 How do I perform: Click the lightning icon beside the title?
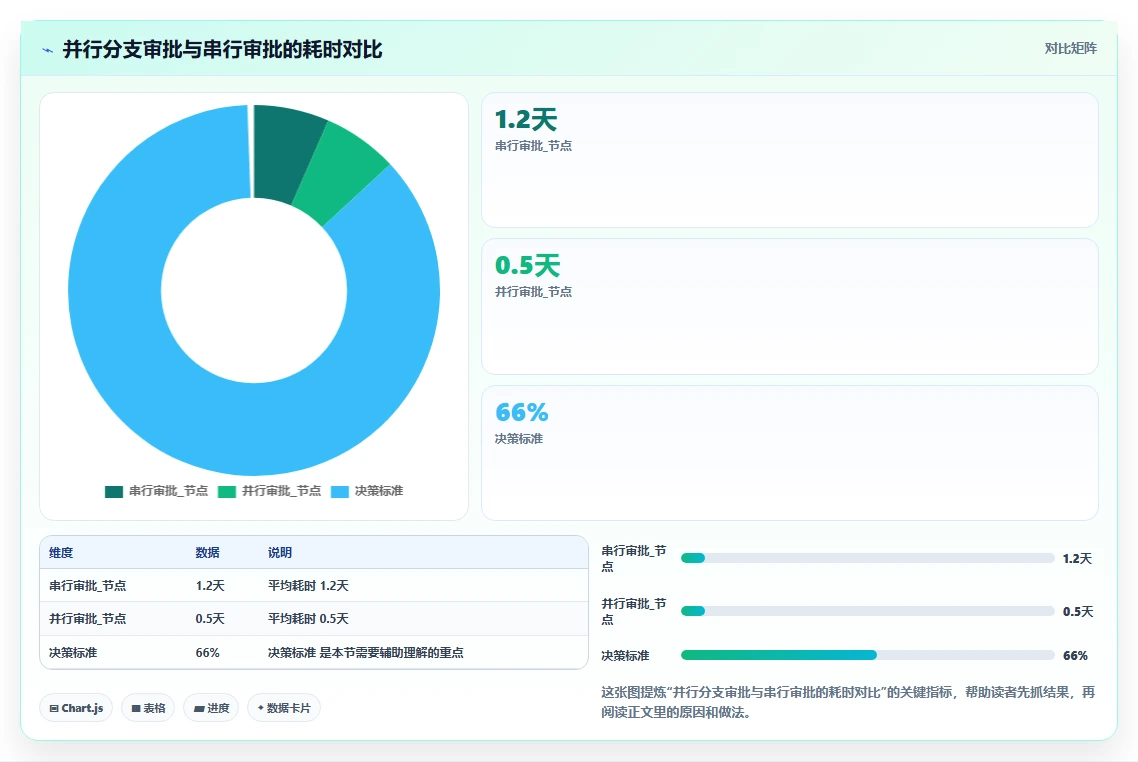click(48, 51)
